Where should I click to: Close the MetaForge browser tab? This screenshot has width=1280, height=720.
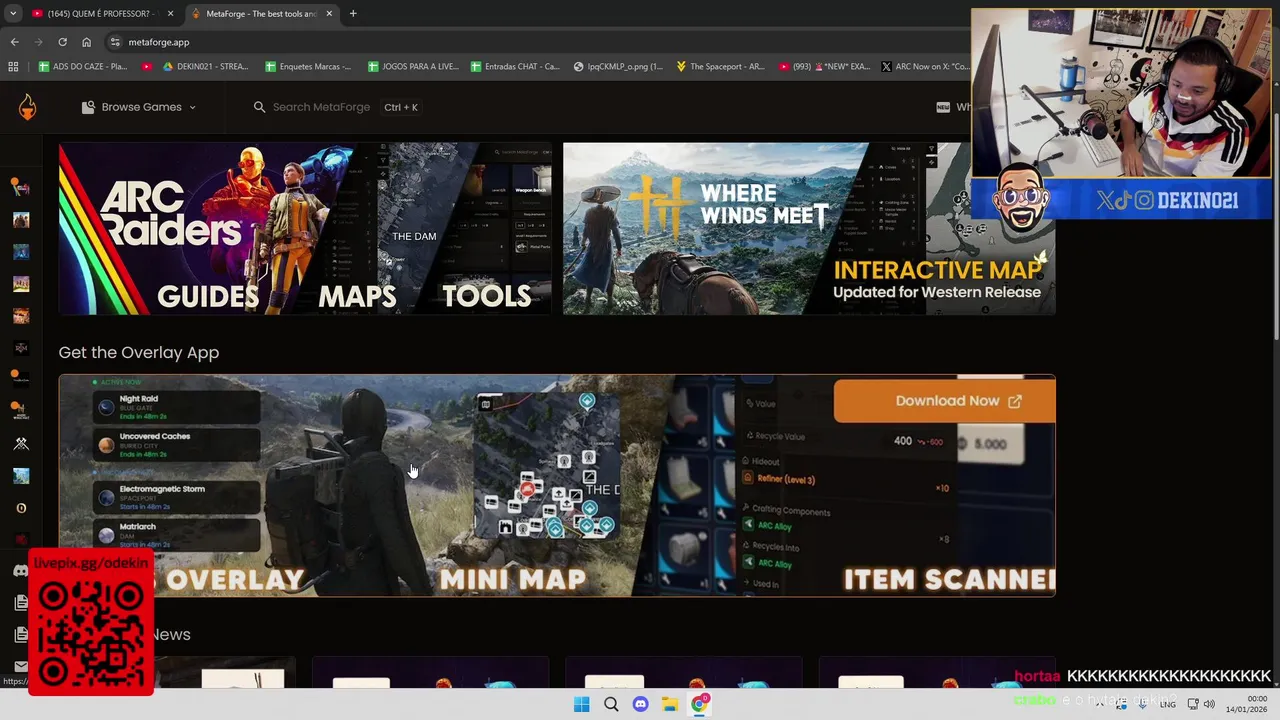[x=329, y=14]
